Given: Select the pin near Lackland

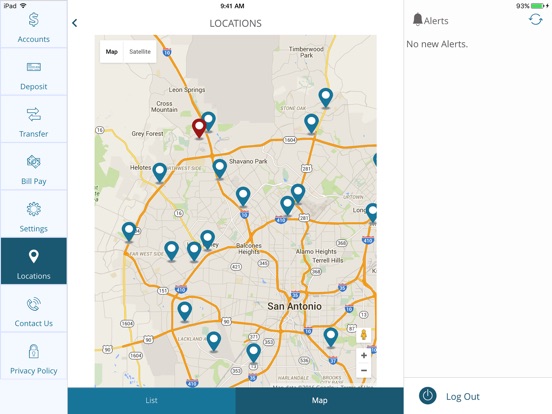Looking at the screenshot, I should click(214, 341).
